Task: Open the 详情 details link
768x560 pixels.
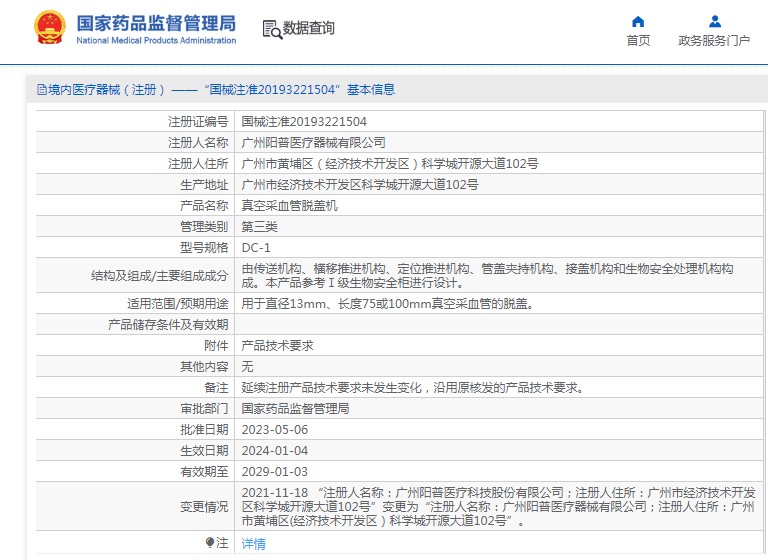Action: pos(254,543)
